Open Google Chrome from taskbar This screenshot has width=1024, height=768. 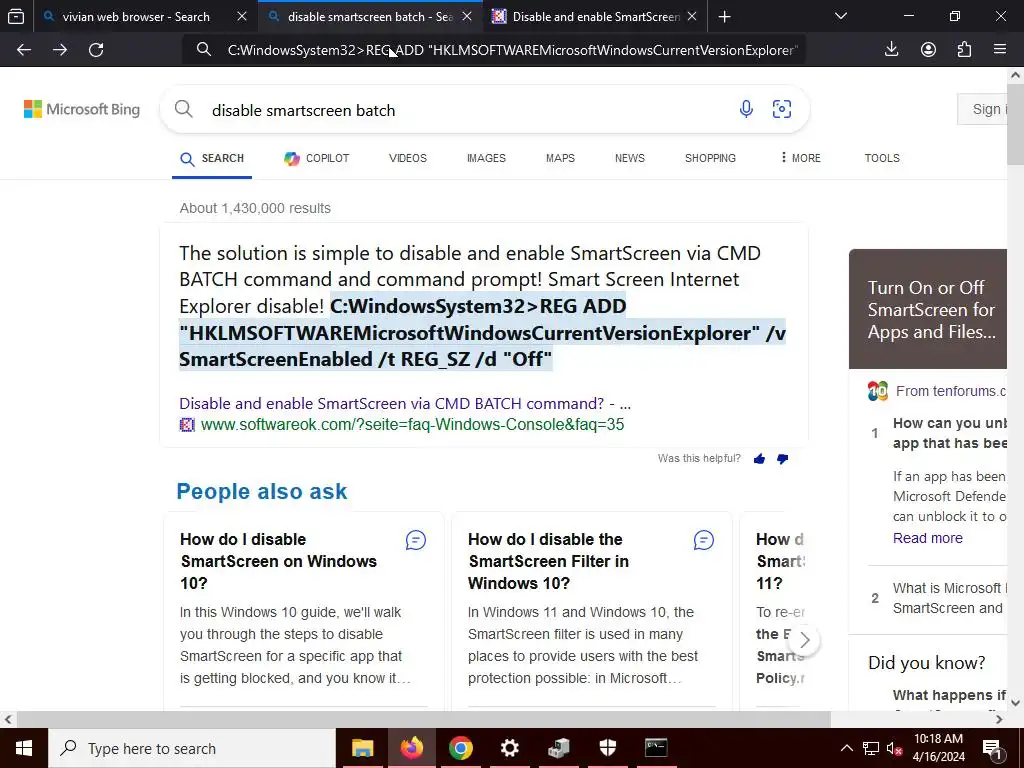pos(460,748)
